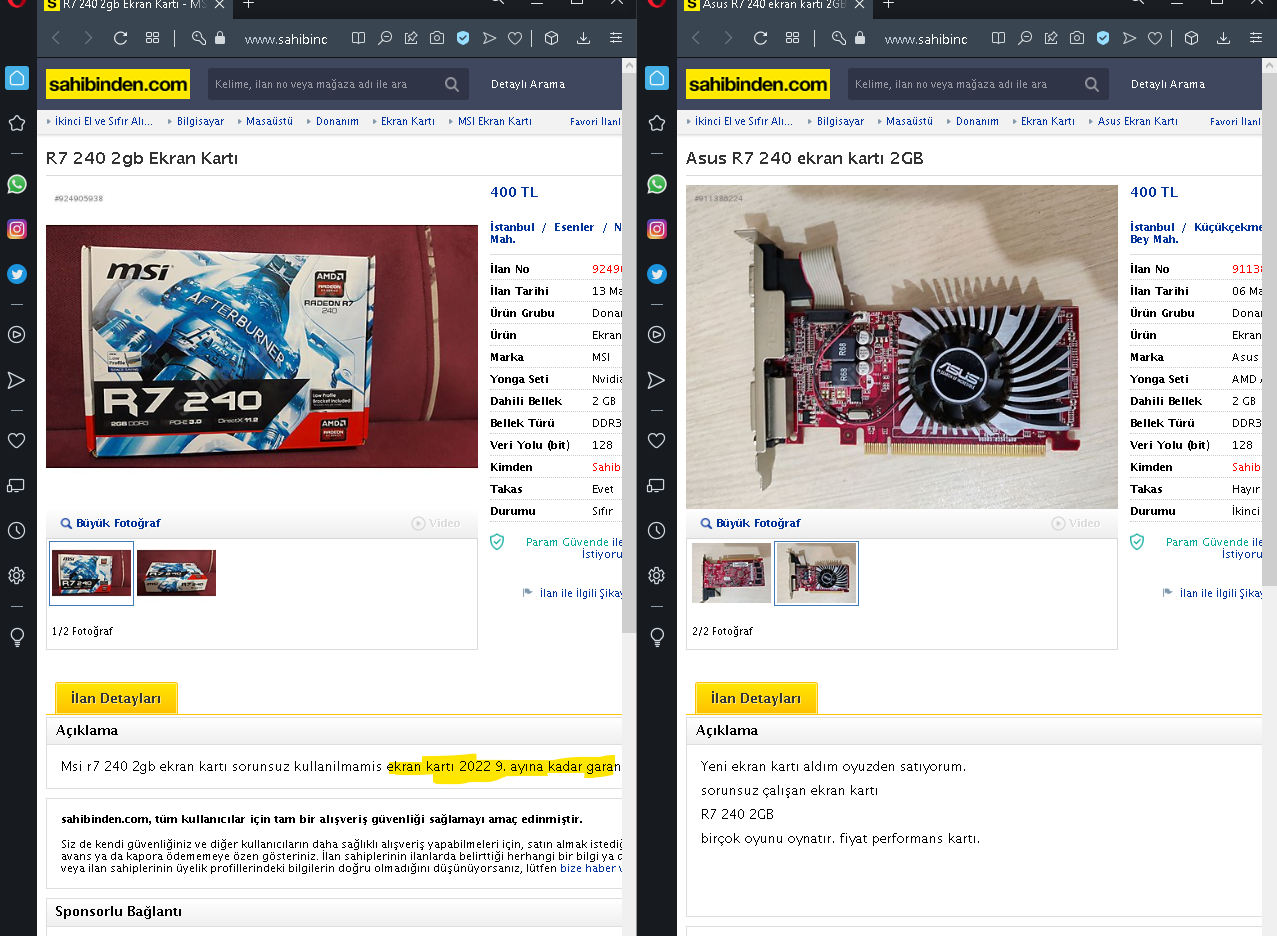Click the sahibinden.com logo in left window

117,84
